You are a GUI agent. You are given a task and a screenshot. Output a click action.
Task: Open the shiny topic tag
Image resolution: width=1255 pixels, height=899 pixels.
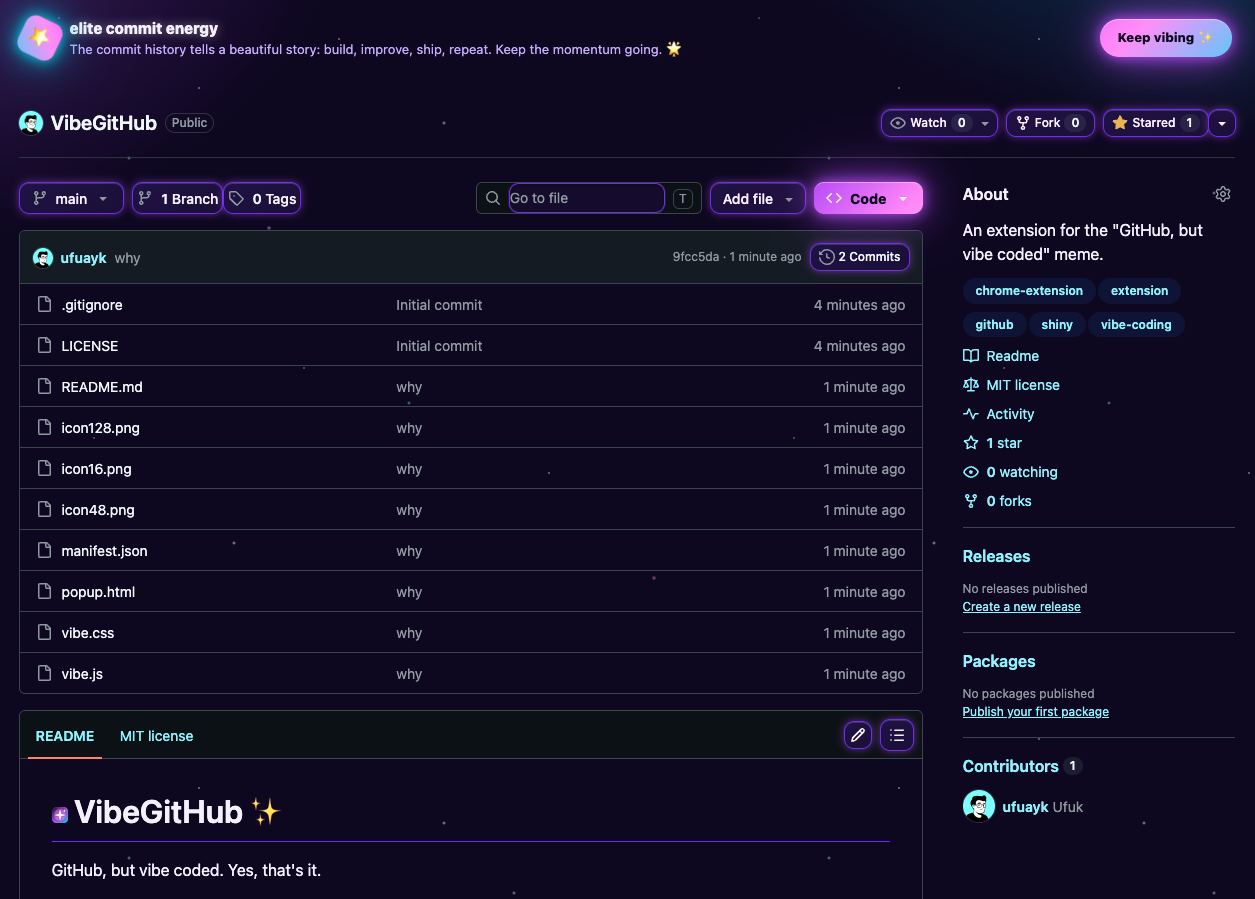pyautogui.click(x=1057, y=325)
